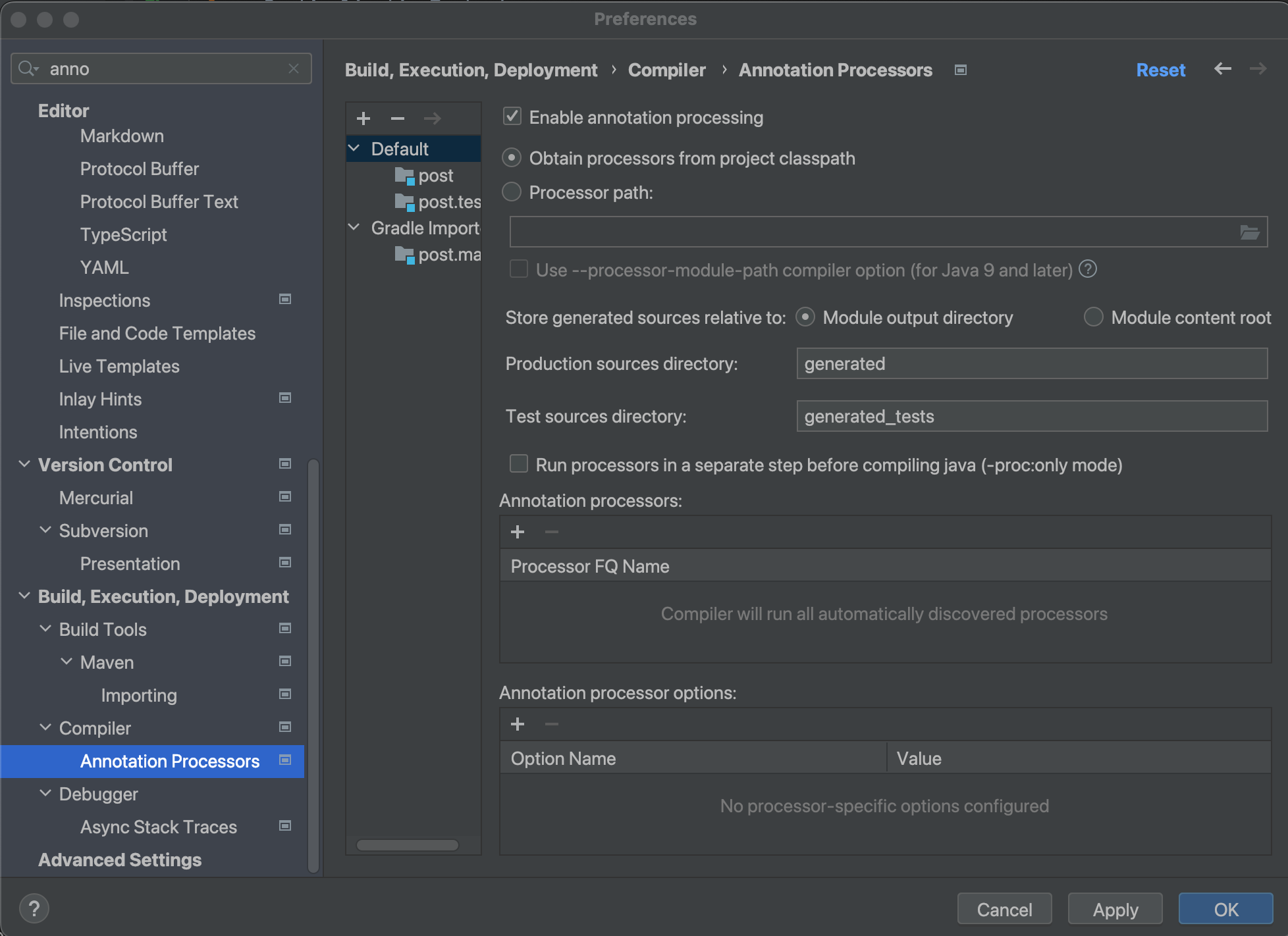1288x936 pixels.
Task: Choose Module content root radio option
Action: (x=1093, y=317)
